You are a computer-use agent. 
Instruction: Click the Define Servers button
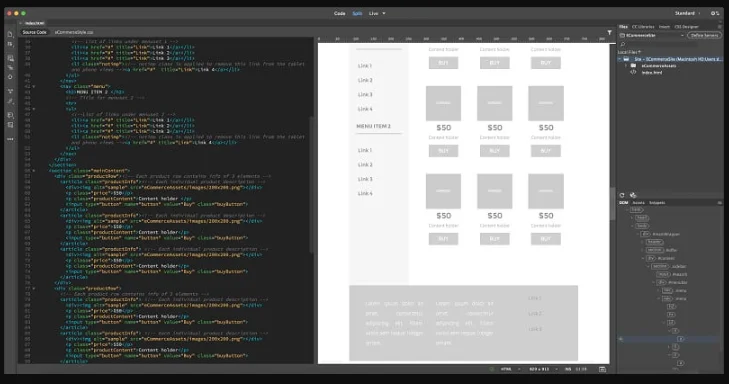pyautogui.click(x=705, y=35)
